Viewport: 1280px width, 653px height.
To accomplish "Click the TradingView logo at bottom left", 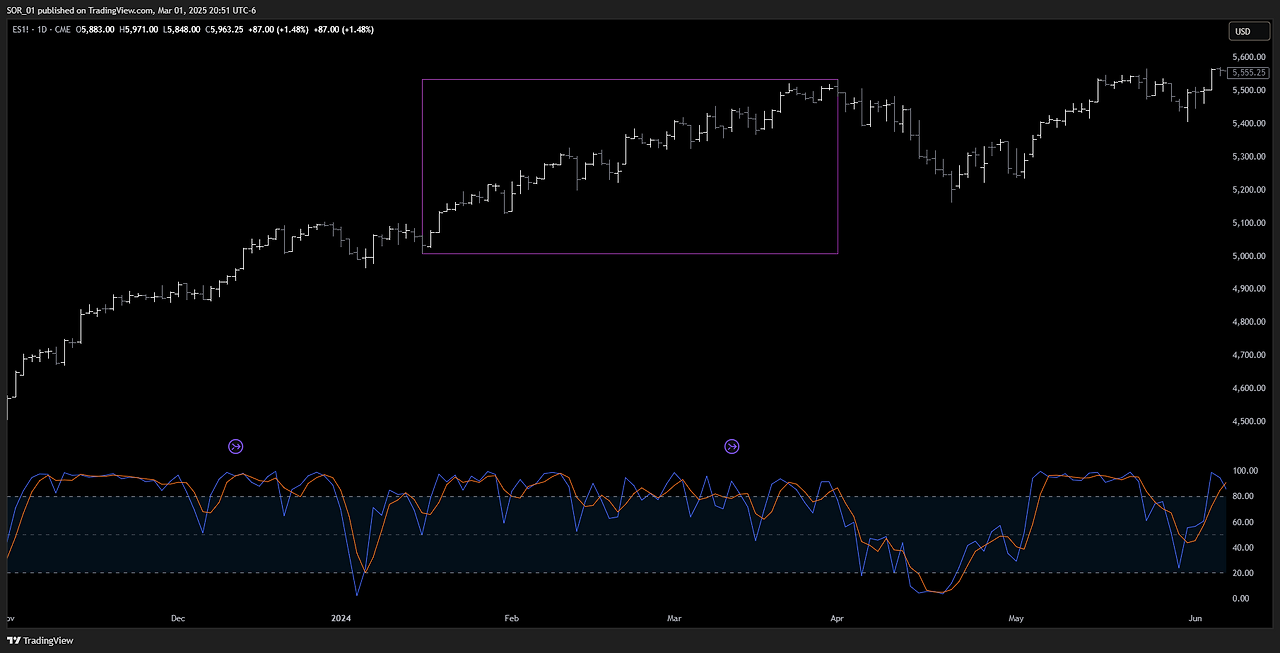I will pos(40,640).
